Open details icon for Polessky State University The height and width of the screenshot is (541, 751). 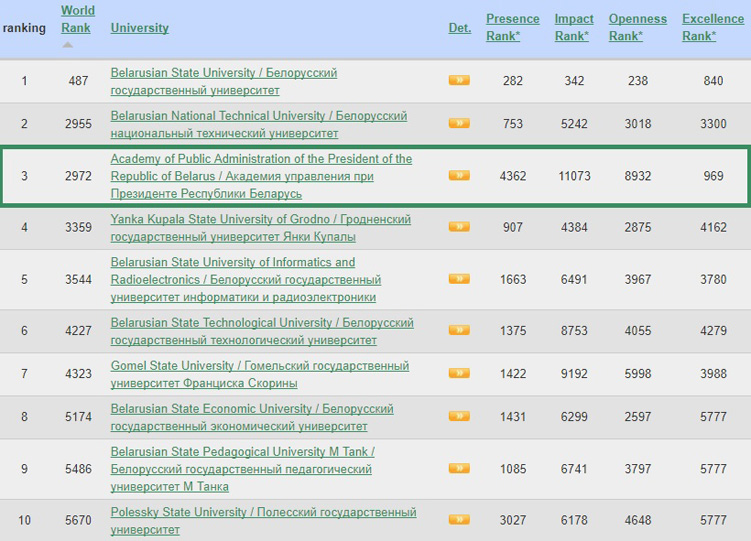tap(459, 519)
